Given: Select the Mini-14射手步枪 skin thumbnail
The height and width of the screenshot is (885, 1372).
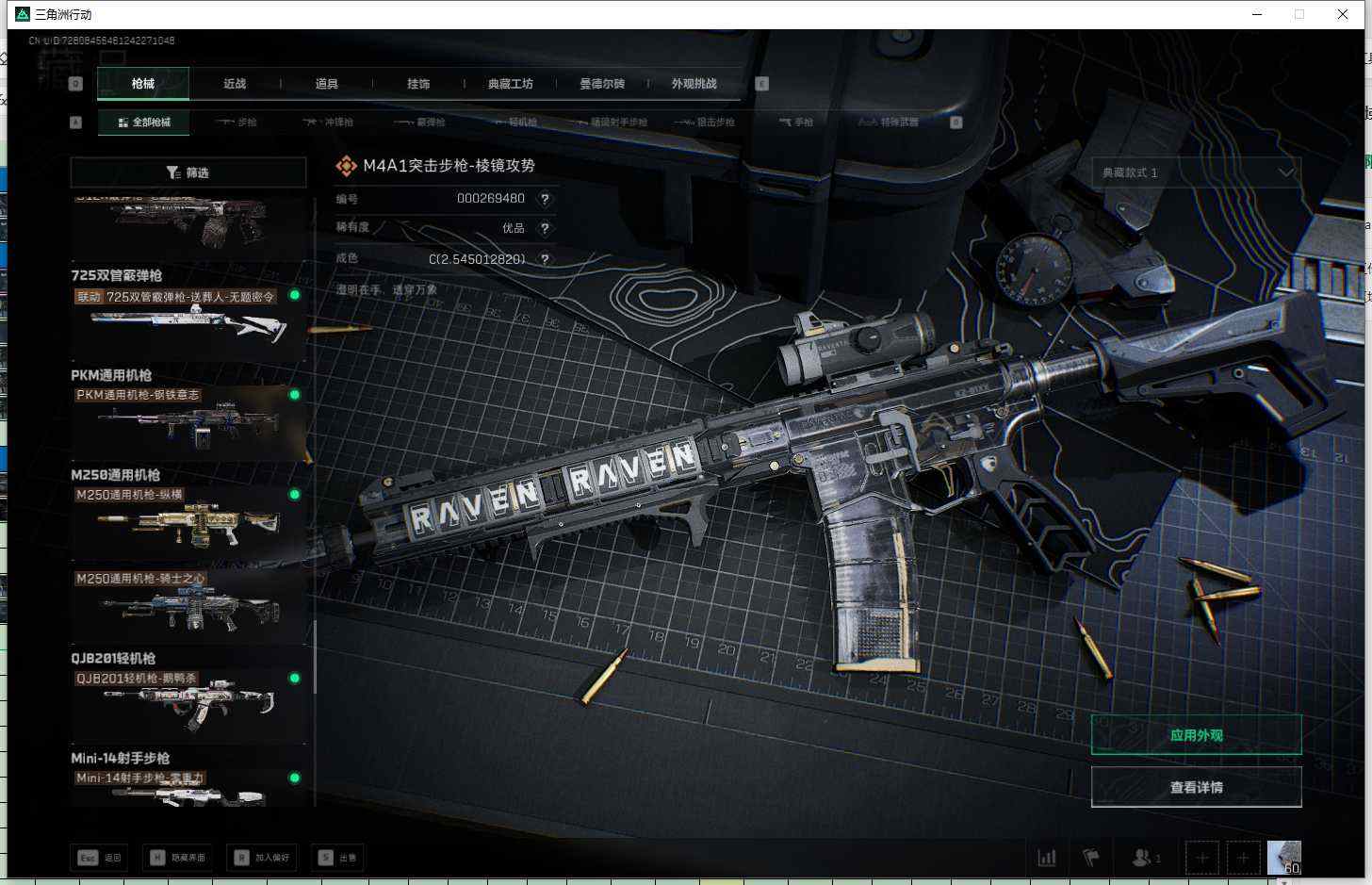Looking at the screenshot, I should (188, 788).
